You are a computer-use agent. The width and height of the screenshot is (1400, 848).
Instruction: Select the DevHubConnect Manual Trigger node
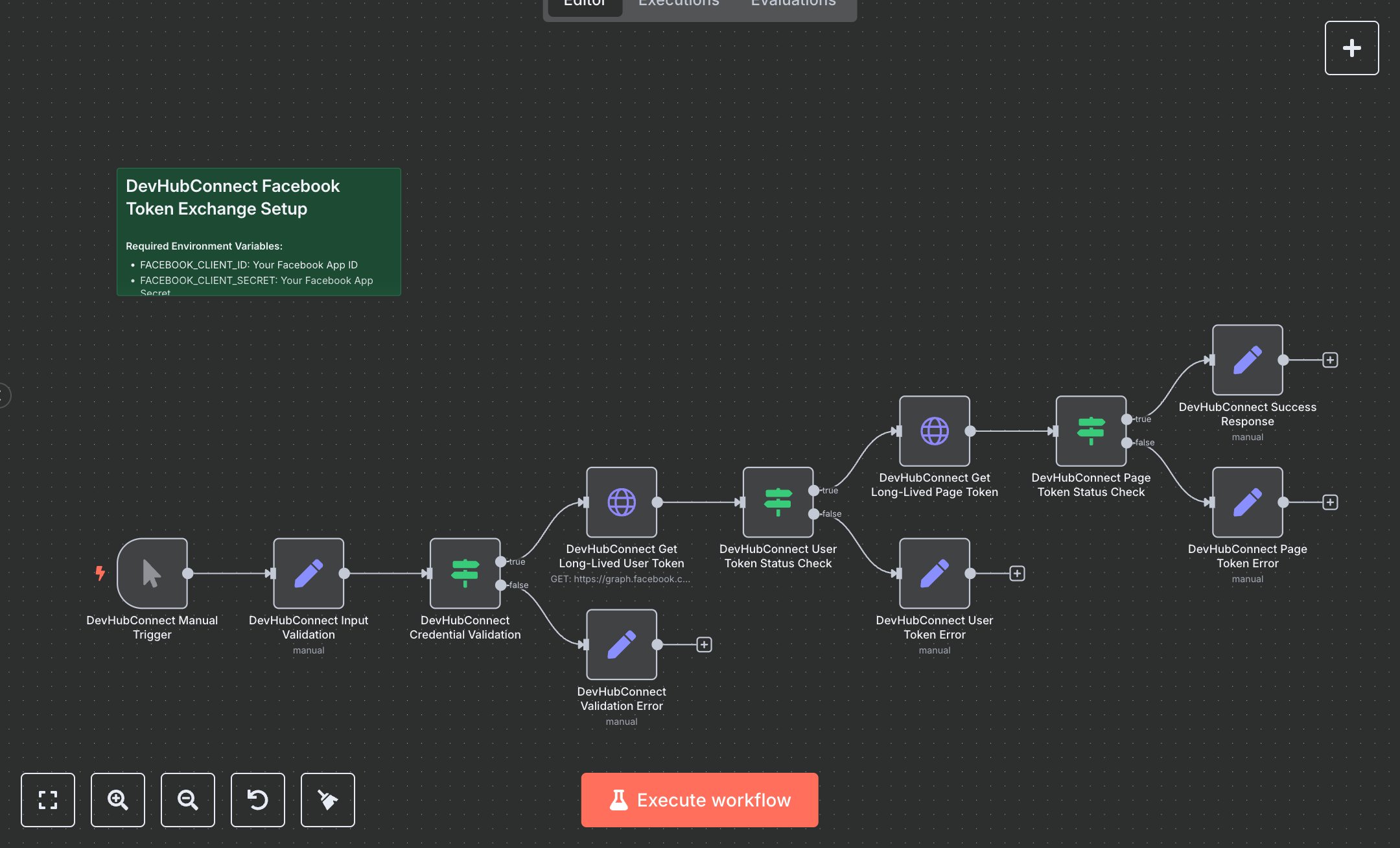[152, 573]
